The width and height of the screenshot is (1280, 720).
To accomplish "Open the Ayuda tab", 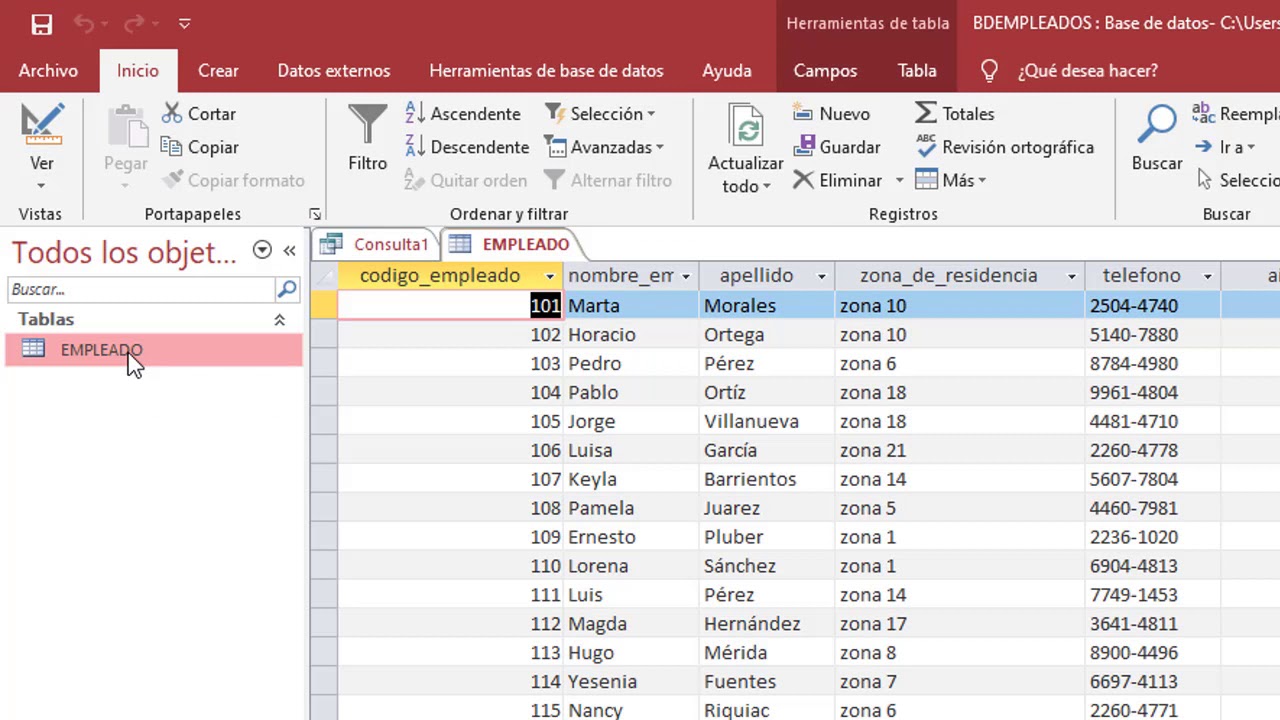I will [727, 71].
